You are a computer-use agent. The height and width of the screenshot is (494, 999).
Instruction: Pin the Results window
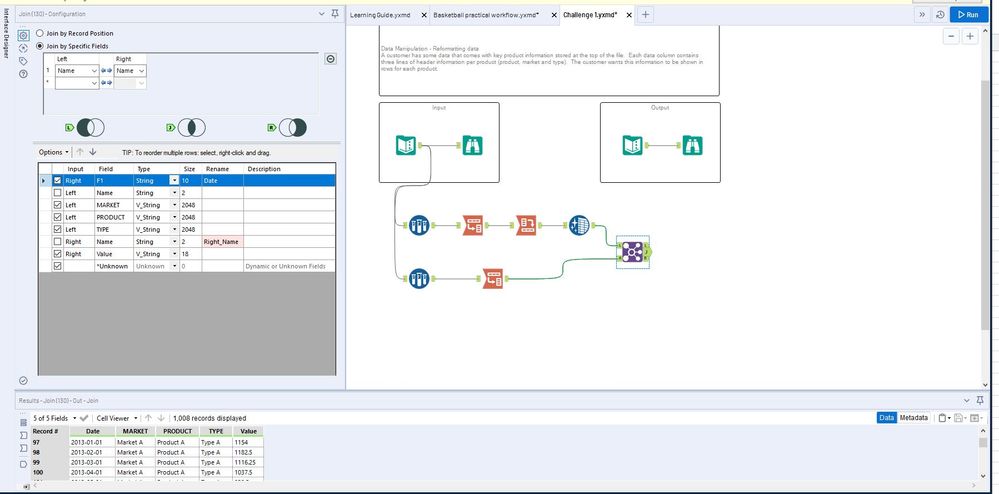pos(980,400)
